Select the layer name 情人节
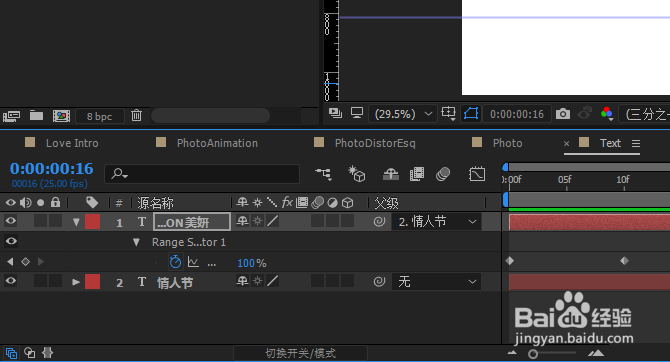 [x=175, y=283]
